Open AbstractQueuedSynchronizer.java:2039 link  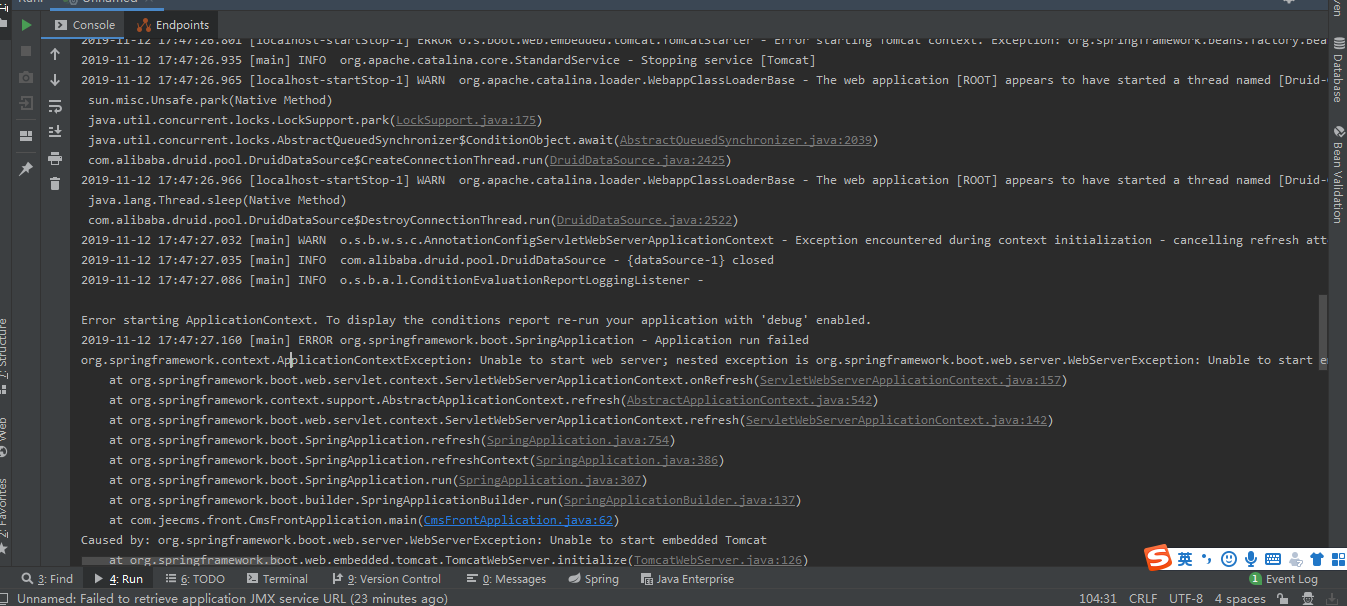coord(746,140)
